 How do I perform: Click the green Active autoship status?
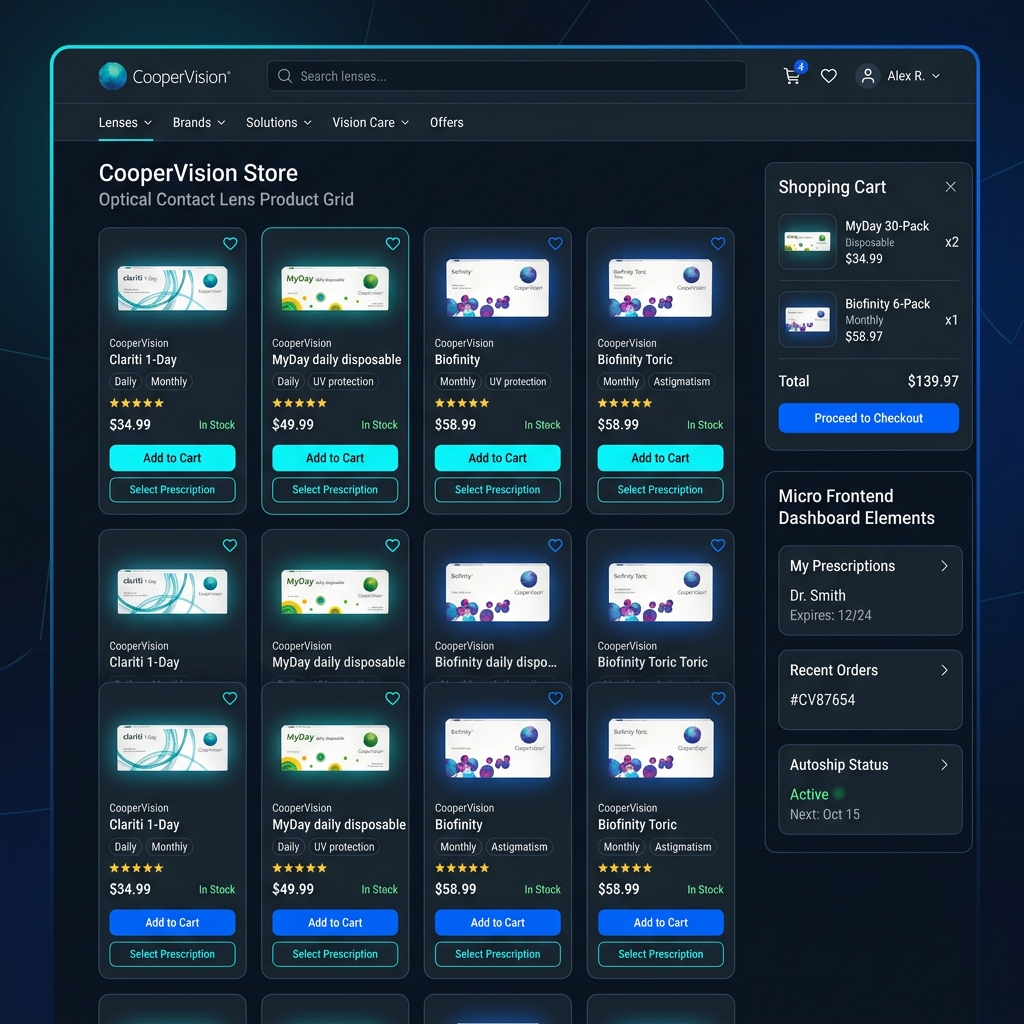(809, 794)
